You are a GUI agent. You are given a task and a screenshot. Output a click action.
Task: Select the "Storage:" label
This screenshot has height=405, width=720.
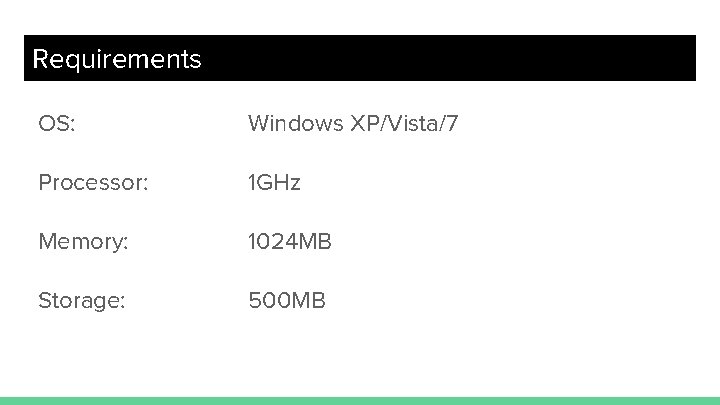(x=82, y=300)
